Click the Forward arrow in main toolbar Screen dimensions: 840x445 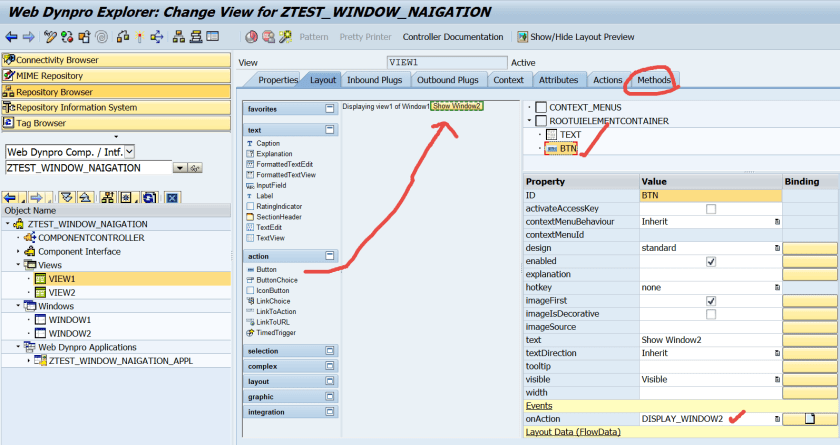[28, 37]
